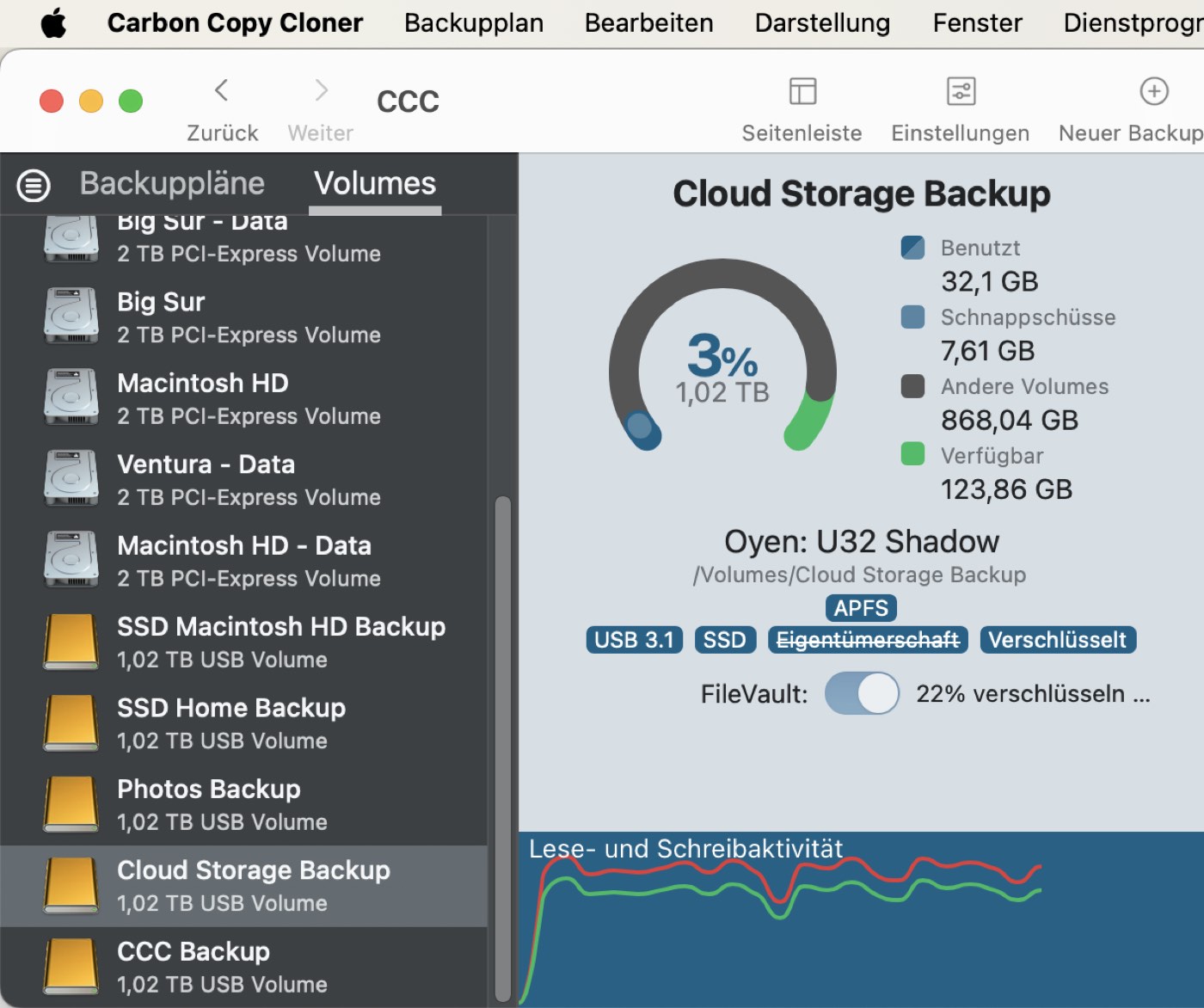Click the Weiter forward arrow
This screenshot has width=1204, height=1008.
321,90
